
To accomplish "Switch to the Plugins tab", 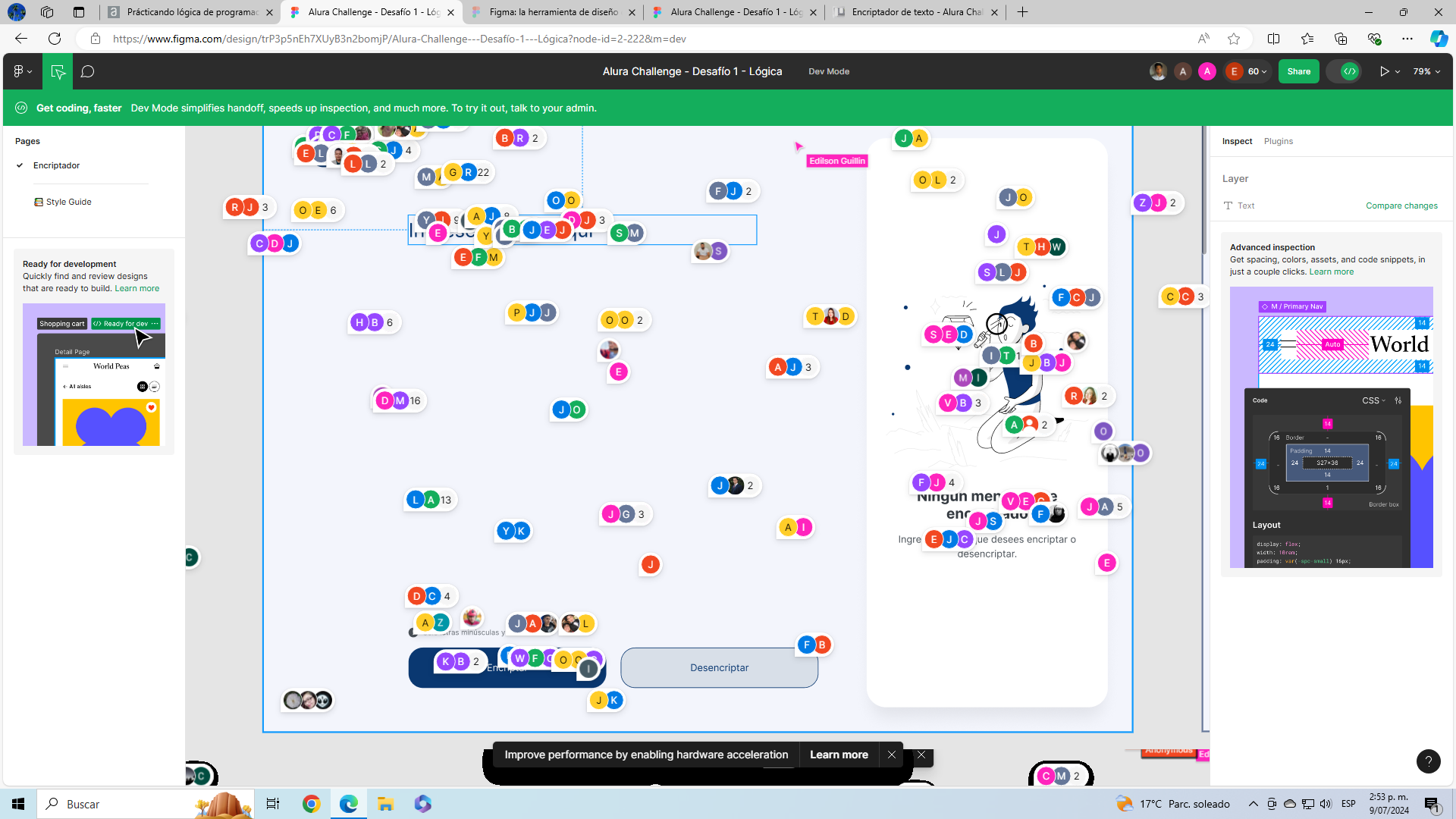I will (1278, 141).
